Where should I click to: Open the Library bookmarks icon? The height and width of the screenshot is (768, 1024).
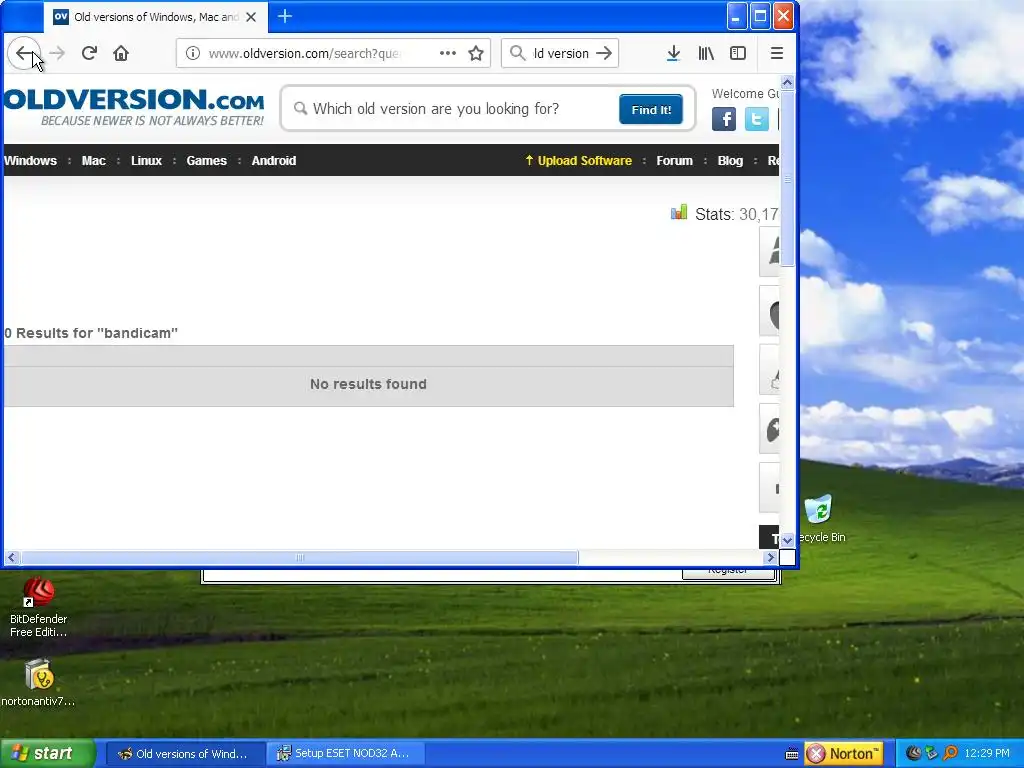click(x=706, y=54)
